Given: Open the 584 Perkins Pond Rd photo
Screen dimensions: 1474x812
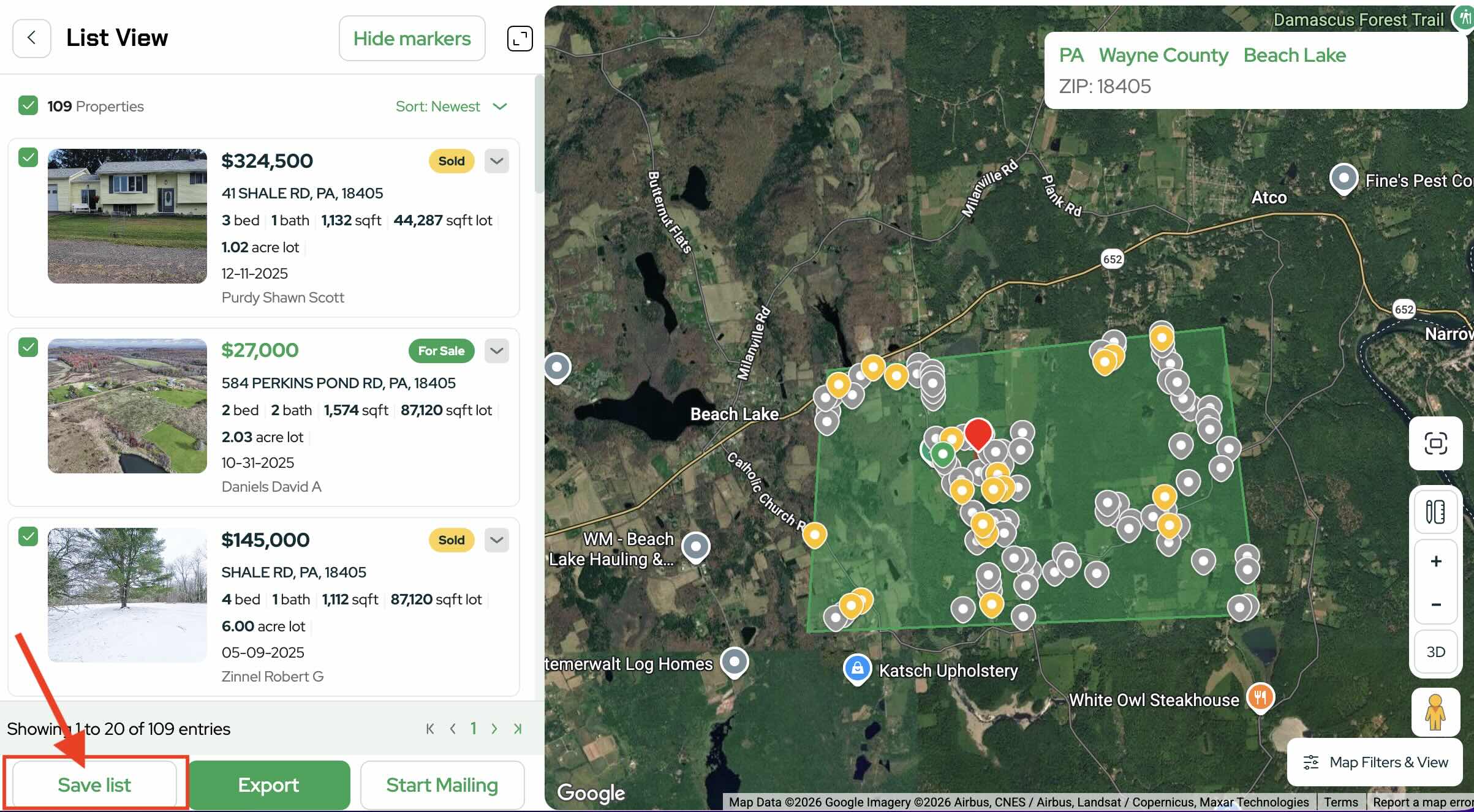Looking at the screenshot, I should [127, 406].
